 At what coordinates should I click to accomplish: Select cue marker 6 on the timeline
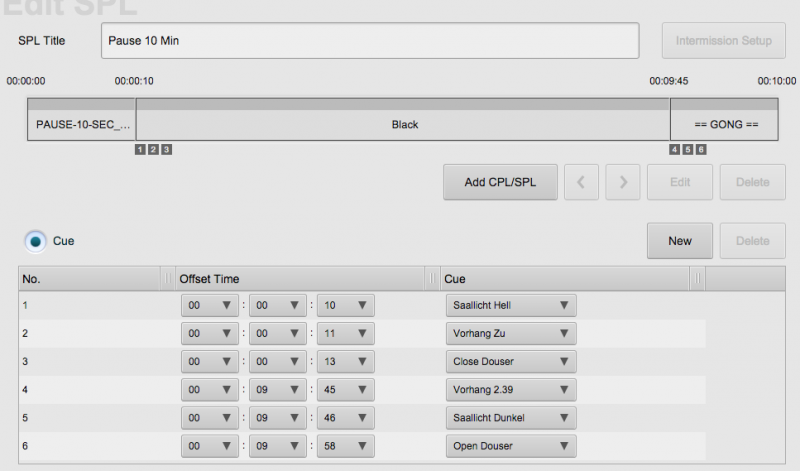point(701,150)
